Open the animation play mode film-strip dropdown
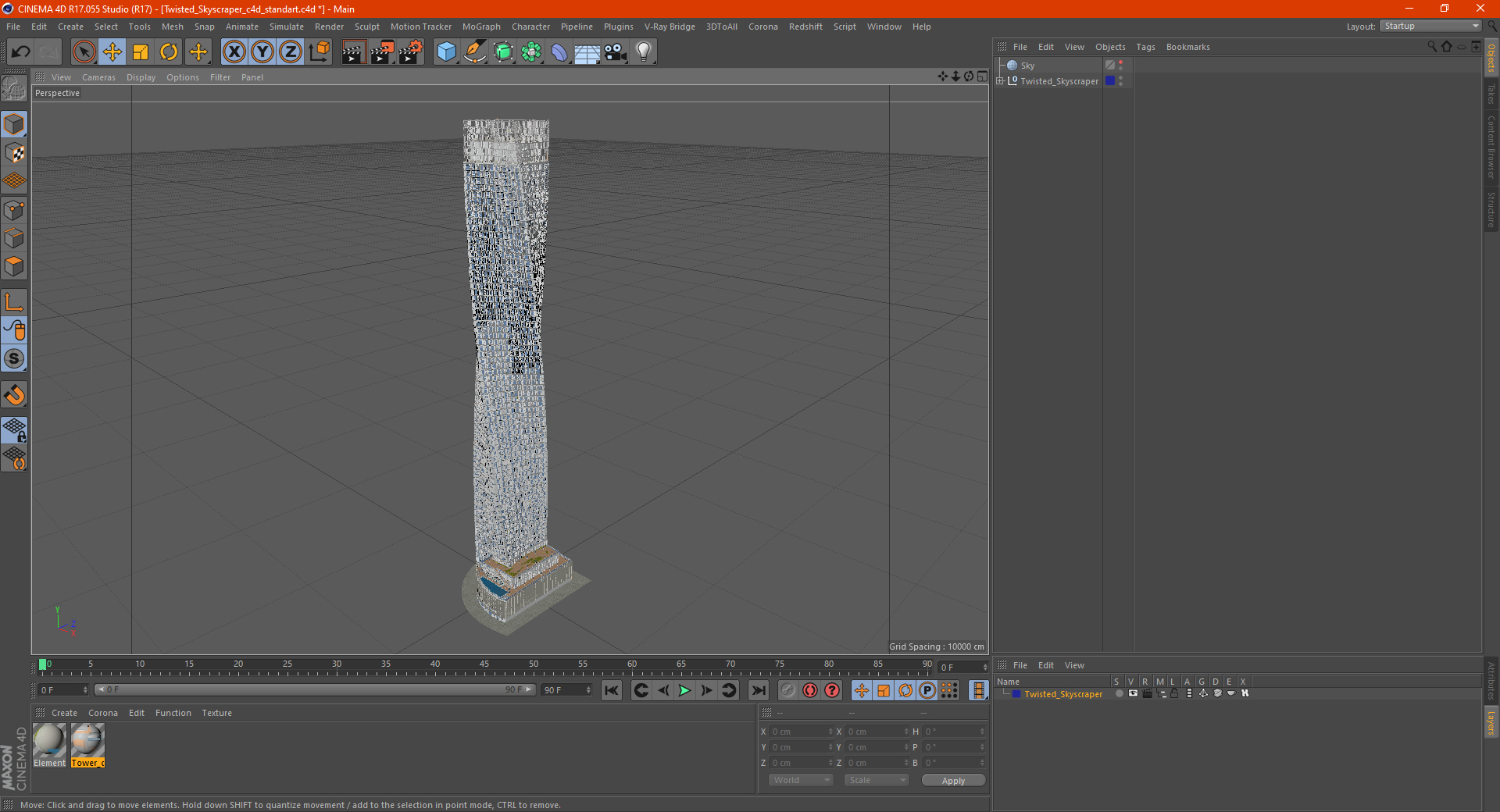The width and height of the screenshot is (1500, 812). 978,690
